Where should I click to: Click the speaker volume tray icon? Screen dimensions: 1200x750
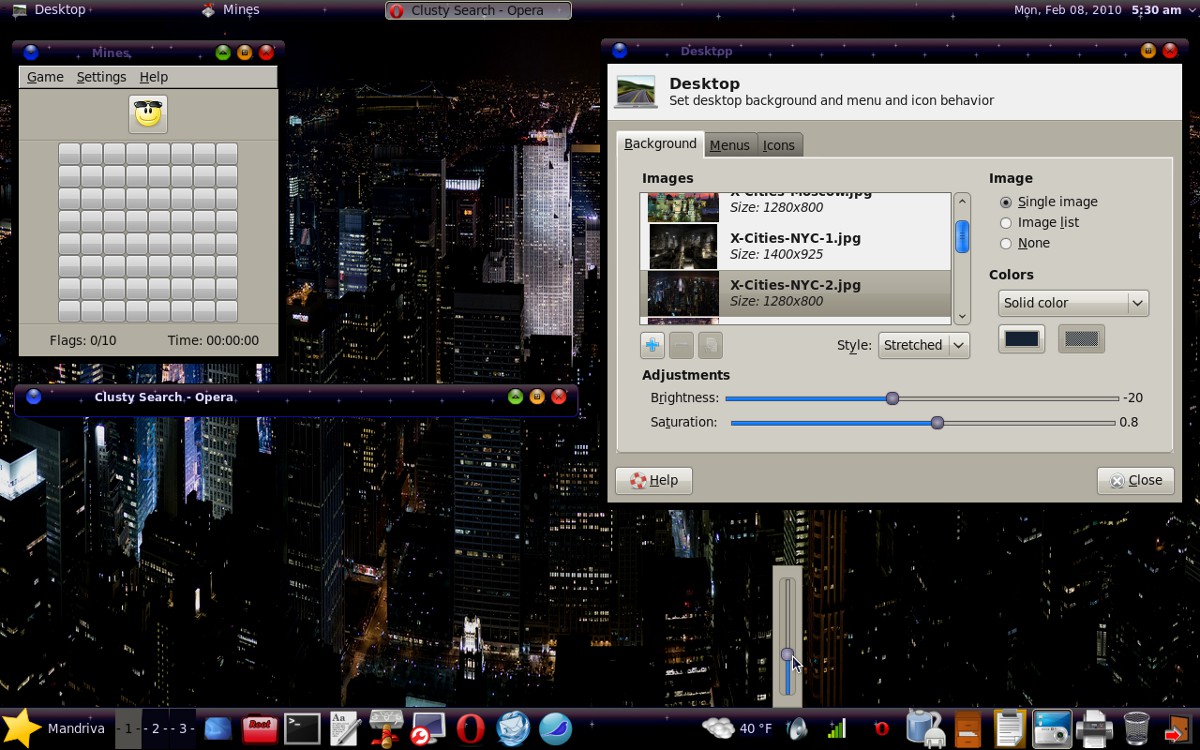[x=797, y=729]
